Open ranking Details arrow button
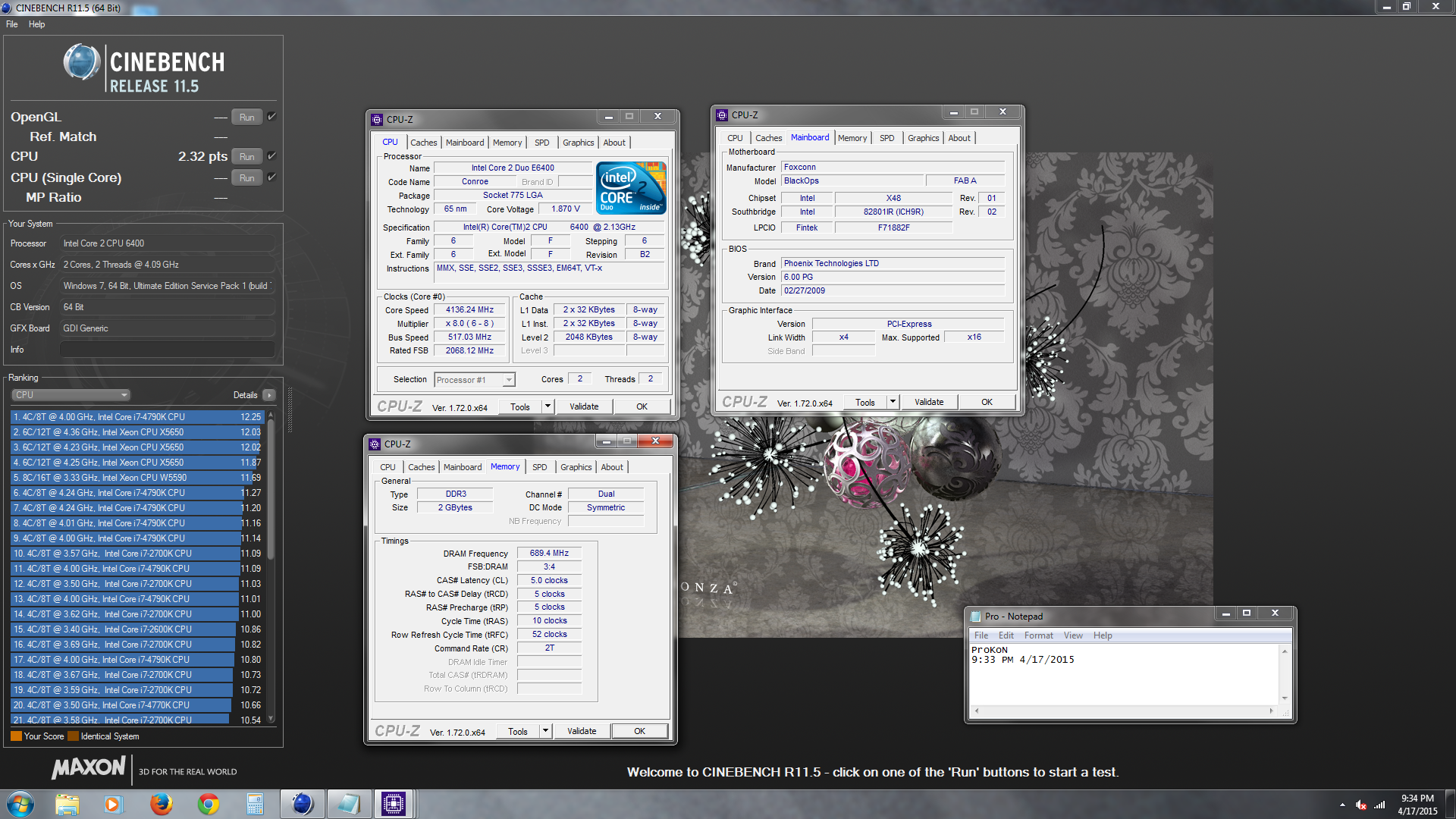The height and width of the screenshot is (819, 1456). click(268, 395)
